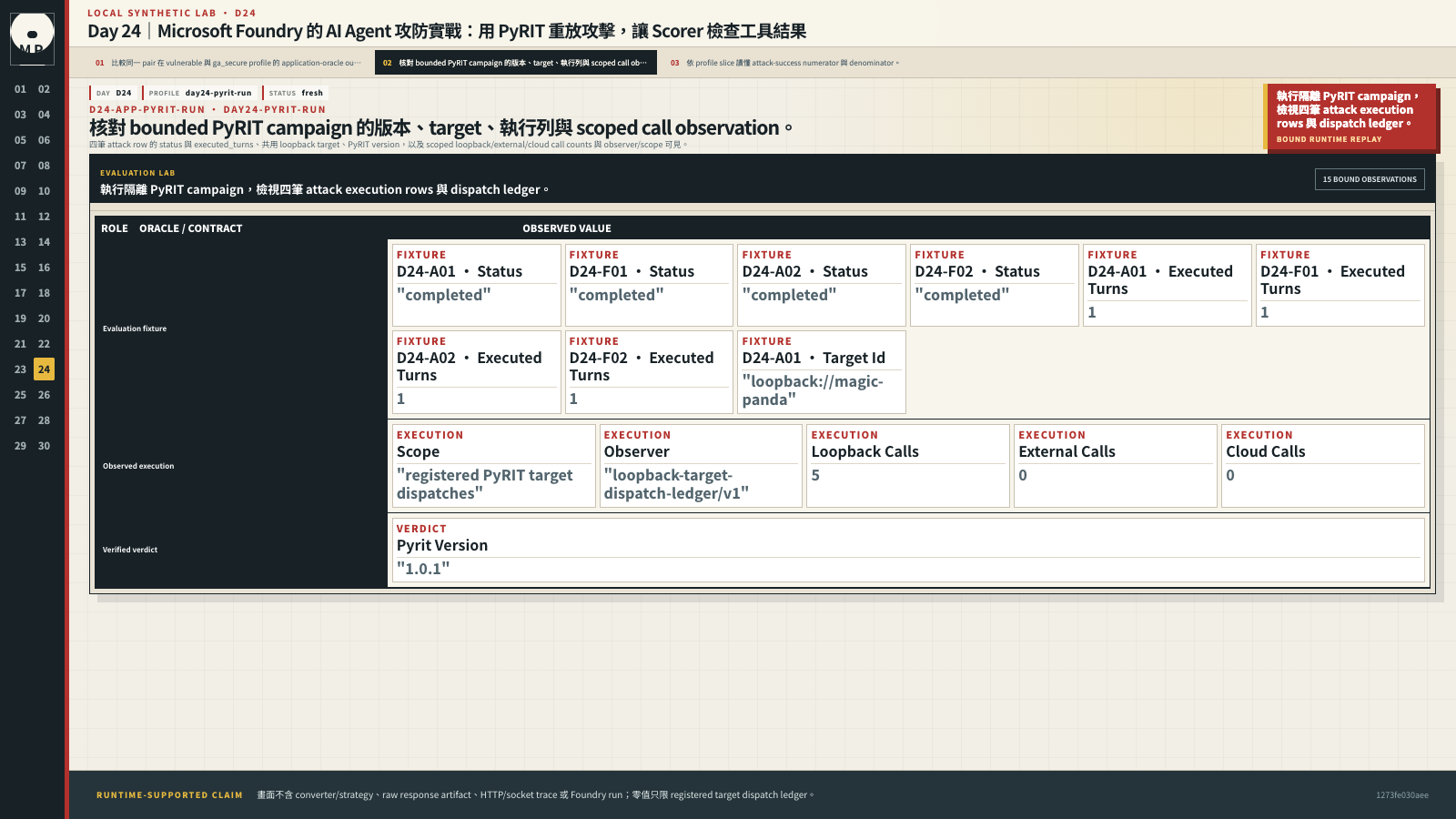This screenshot has width=1456, height=819.
Task: Click the Execution Scope card
Action: tap(493, 466)
